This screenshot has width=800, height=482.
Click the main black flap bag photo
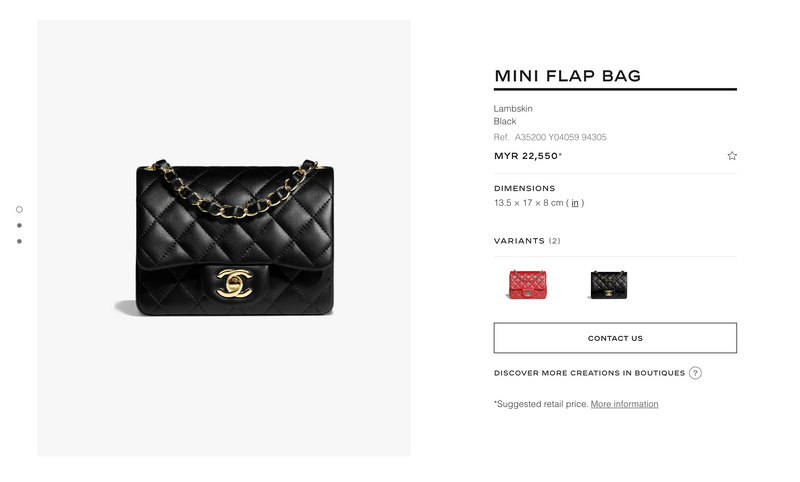pos(224,238)
